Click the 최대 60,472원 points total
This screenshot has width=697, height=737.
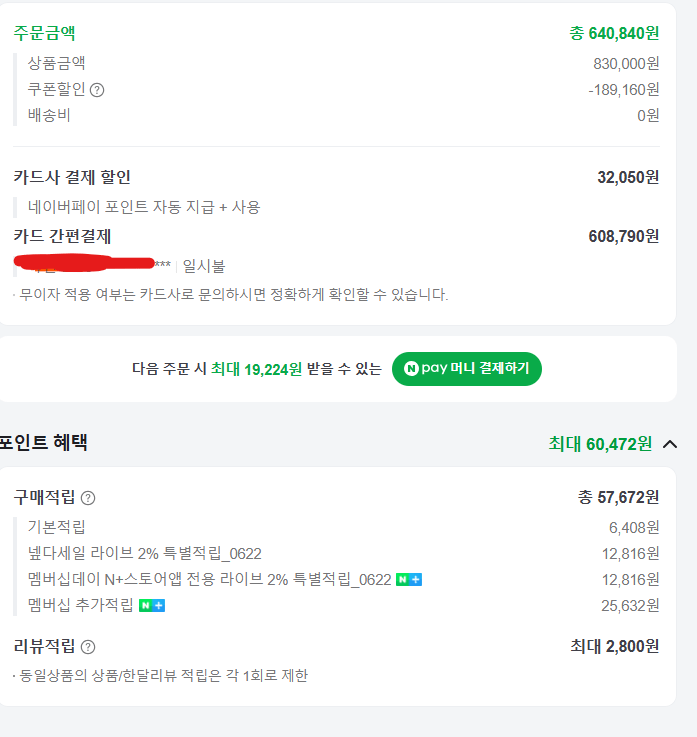tap(600, 444)
